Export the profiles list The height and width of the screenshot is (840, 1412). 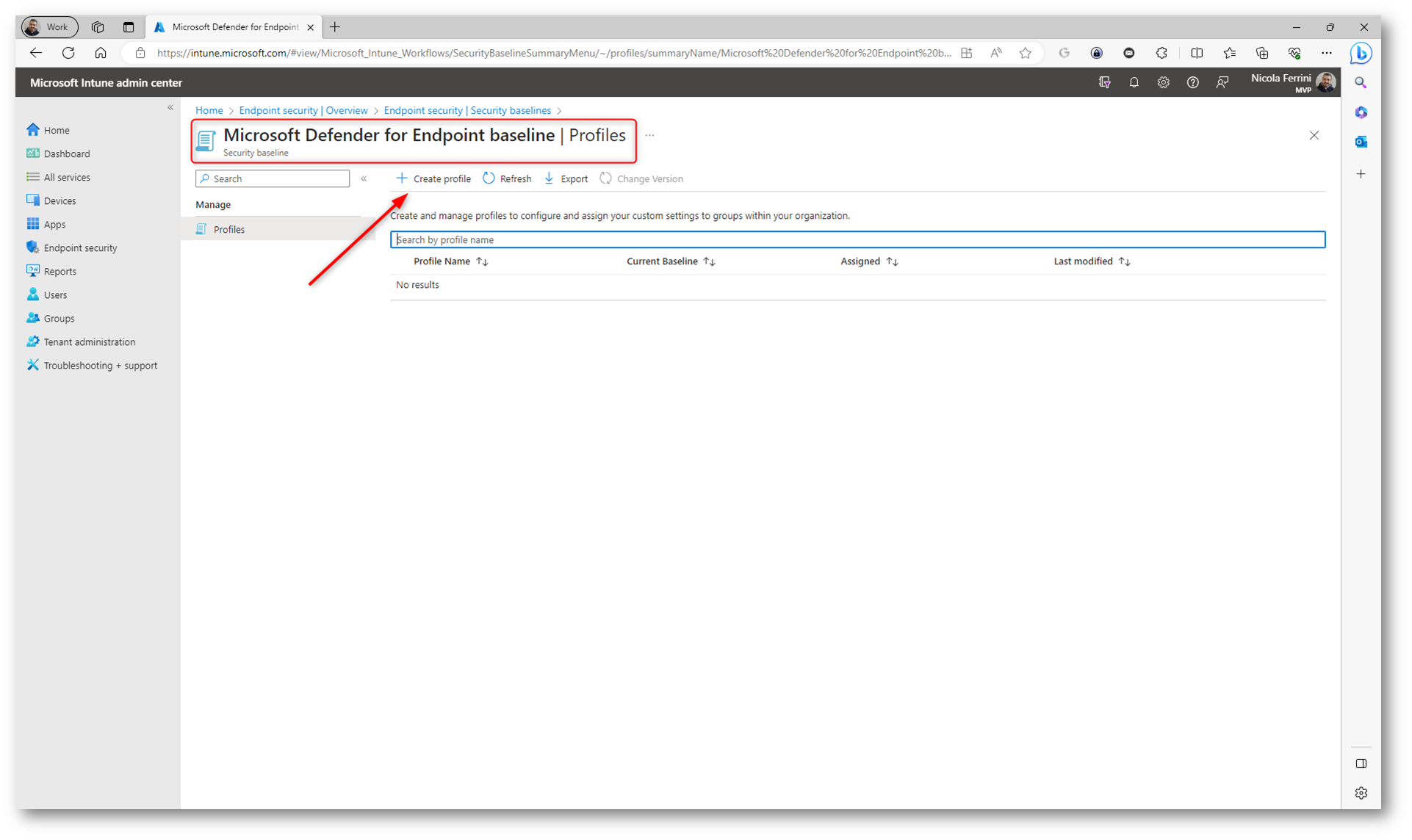566,178
